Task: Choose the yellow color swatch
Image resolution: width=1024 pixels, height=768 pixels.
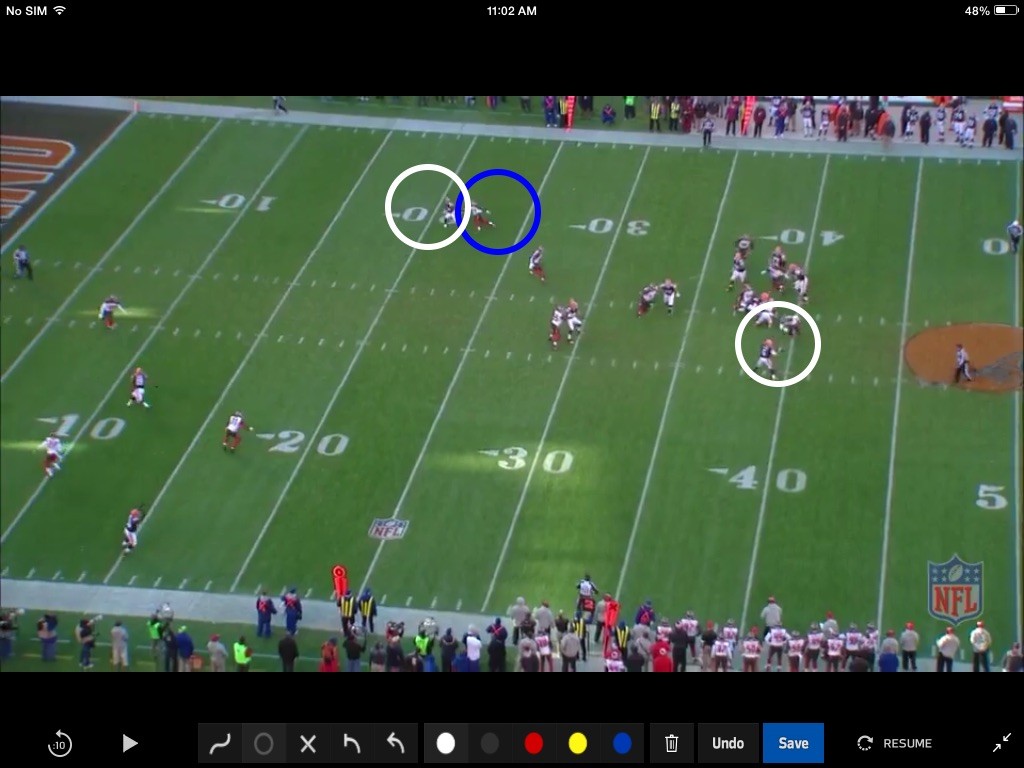Action: click(577, 743)
